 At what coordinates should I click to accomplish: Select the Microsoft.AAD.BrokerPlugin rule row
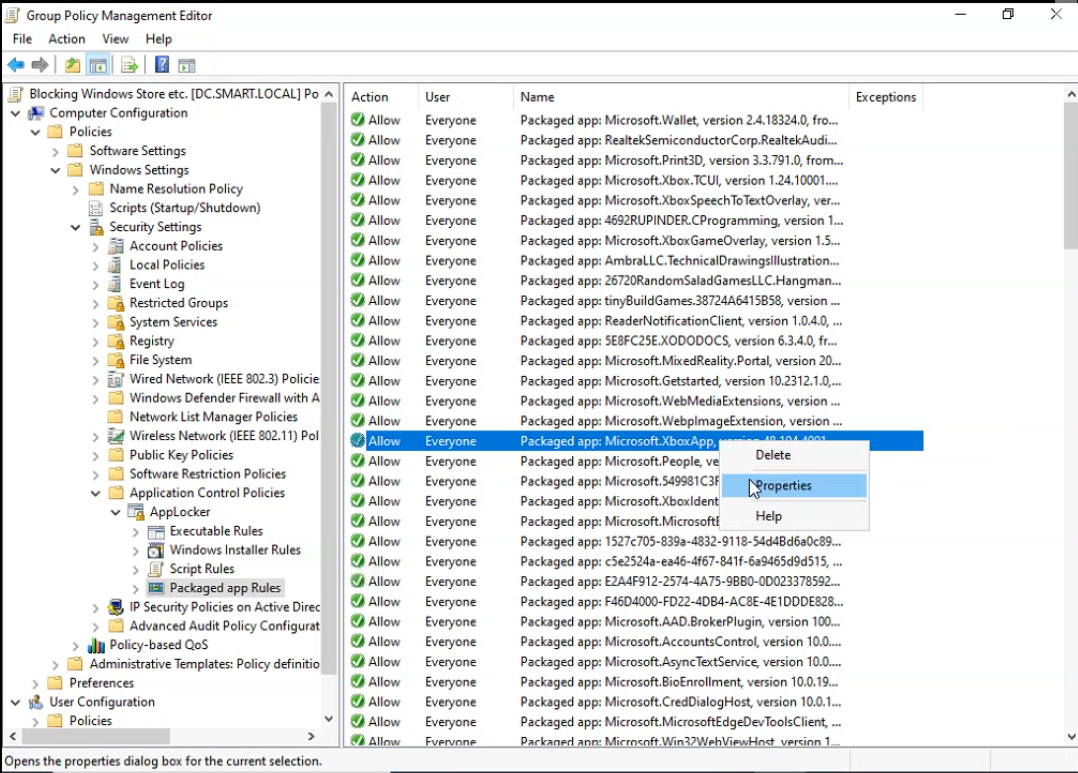[x=636, y=622]
